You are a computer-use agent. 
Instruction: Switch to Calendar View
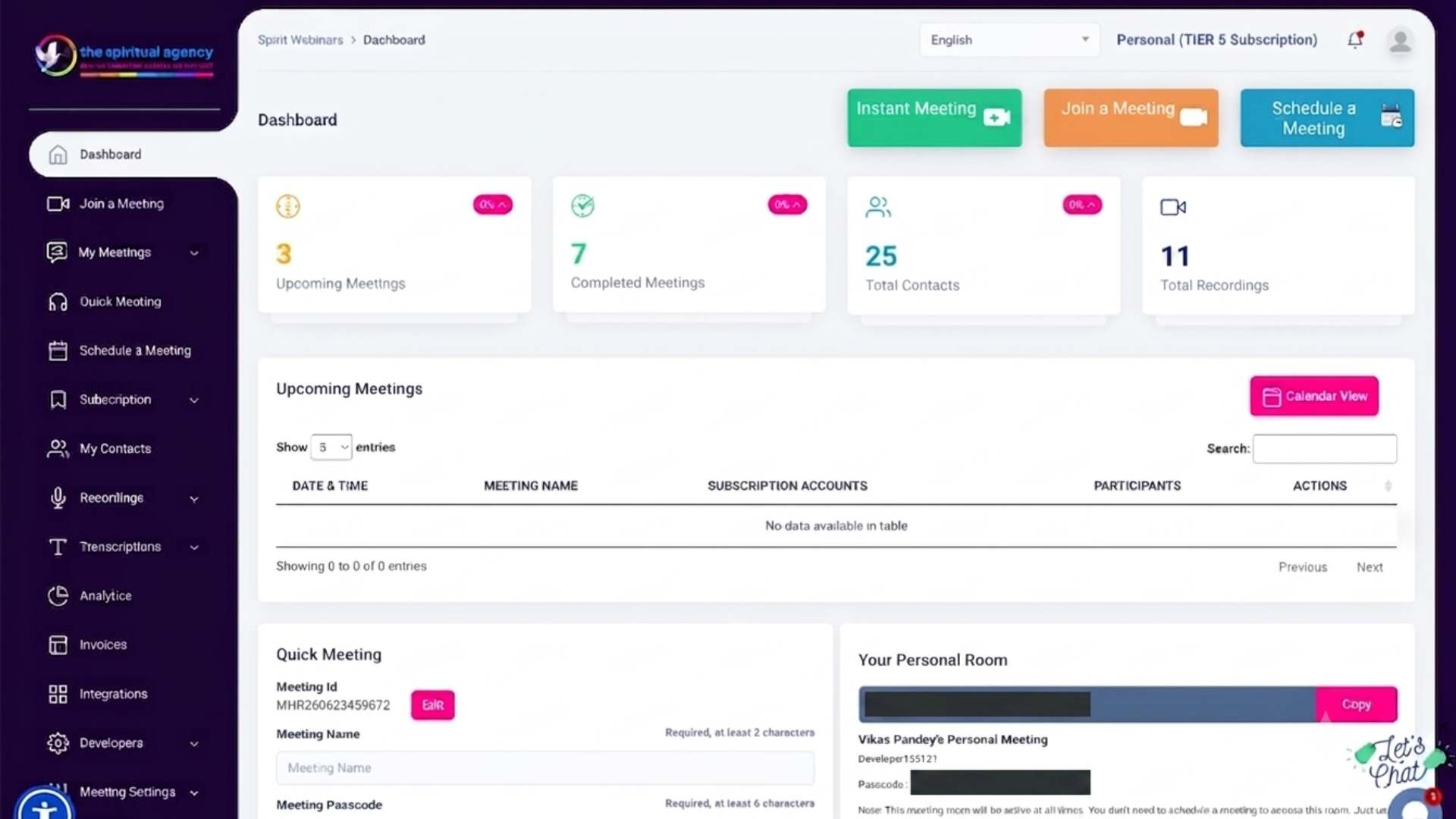click(1314, 396)
